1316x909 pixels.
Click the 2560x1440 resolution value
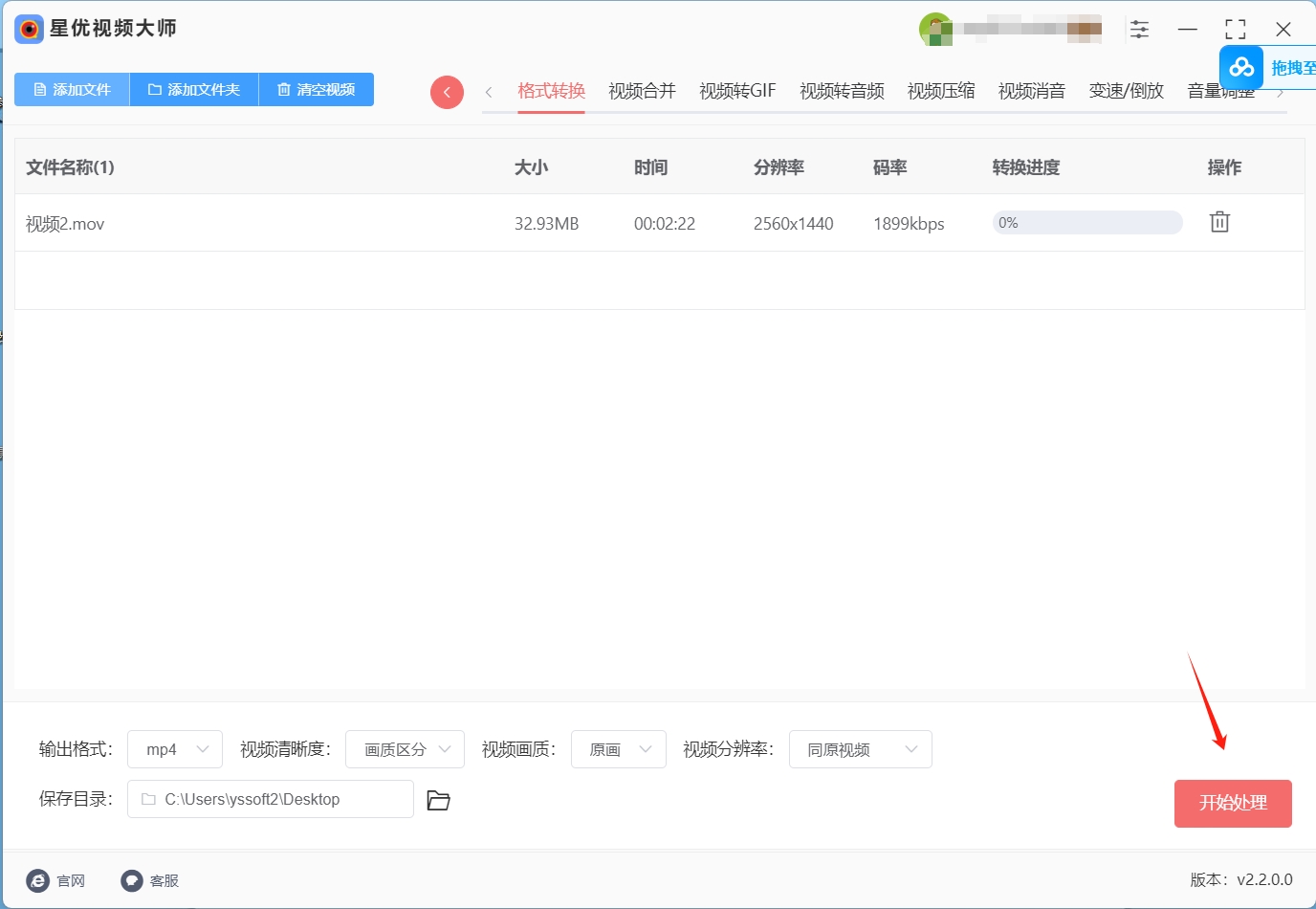tap(794, 224)
